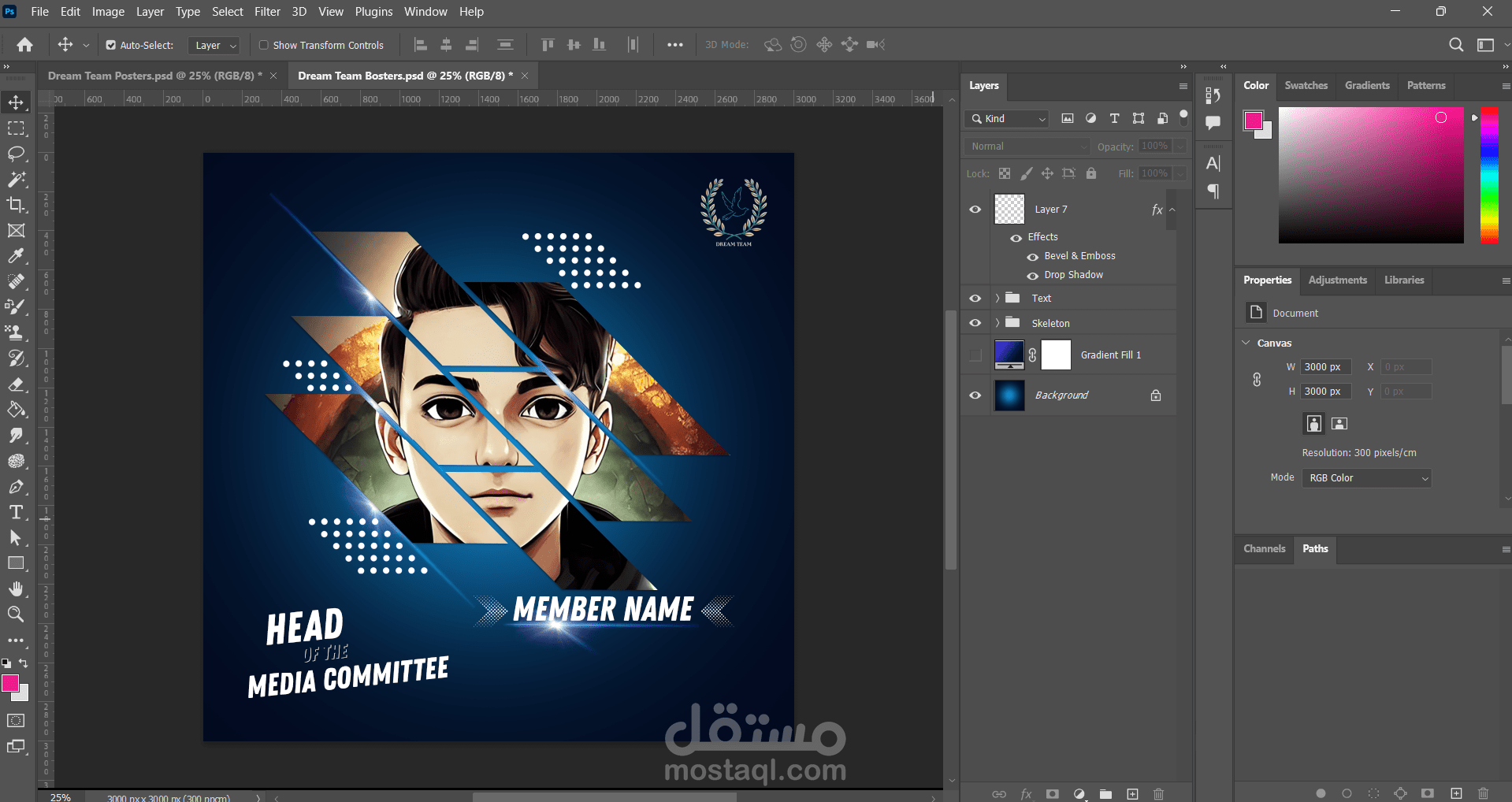Hide Layer 7 visibility eye

coord(975,210)
